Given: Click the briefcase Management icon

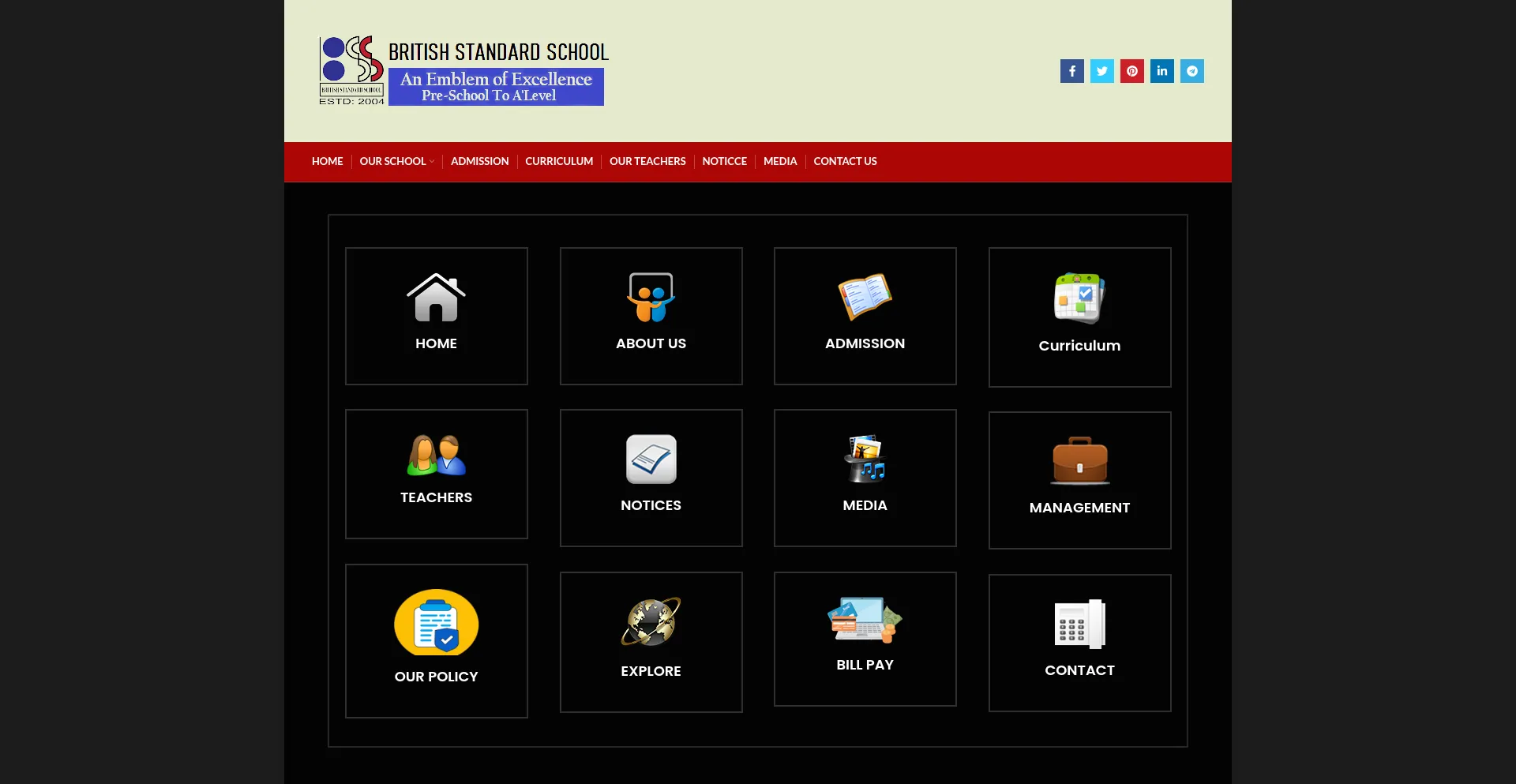Looking at the screenshot, I should tap(1079, 460).
